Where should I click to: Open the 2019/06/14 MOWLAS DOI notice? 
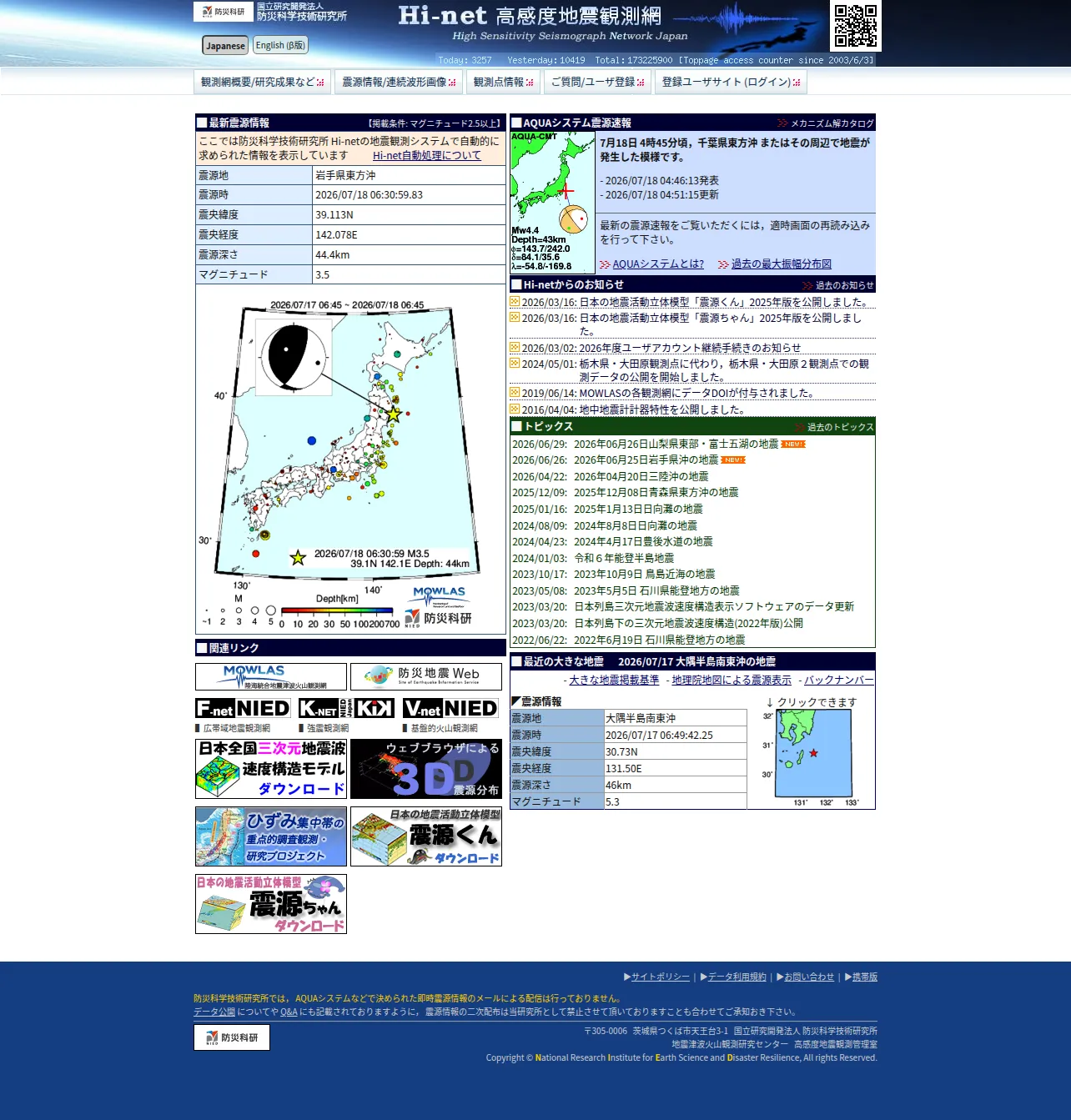[x=696, y=394]
